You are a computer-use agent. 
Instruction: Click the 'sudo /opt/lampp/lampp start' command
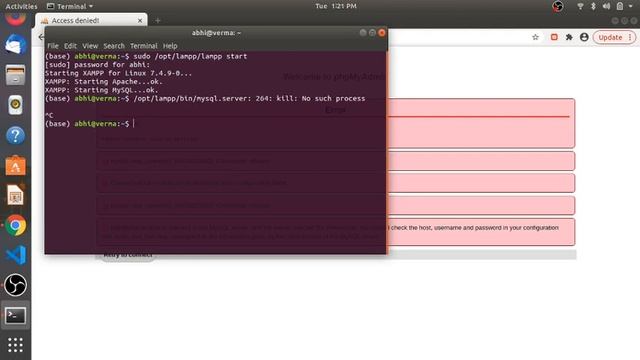[190, 56]
